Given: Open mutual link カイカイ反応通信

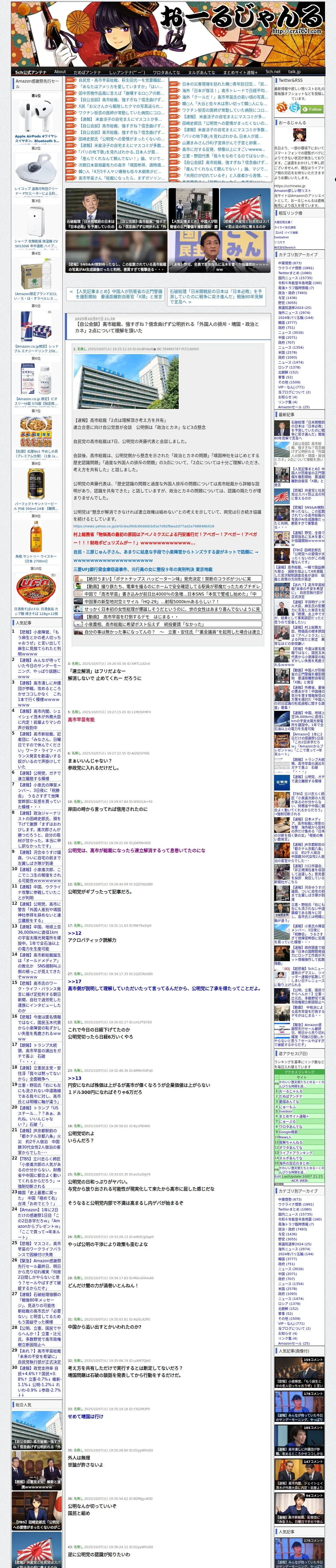Looking at the screenshot, I should coord(285,227).
